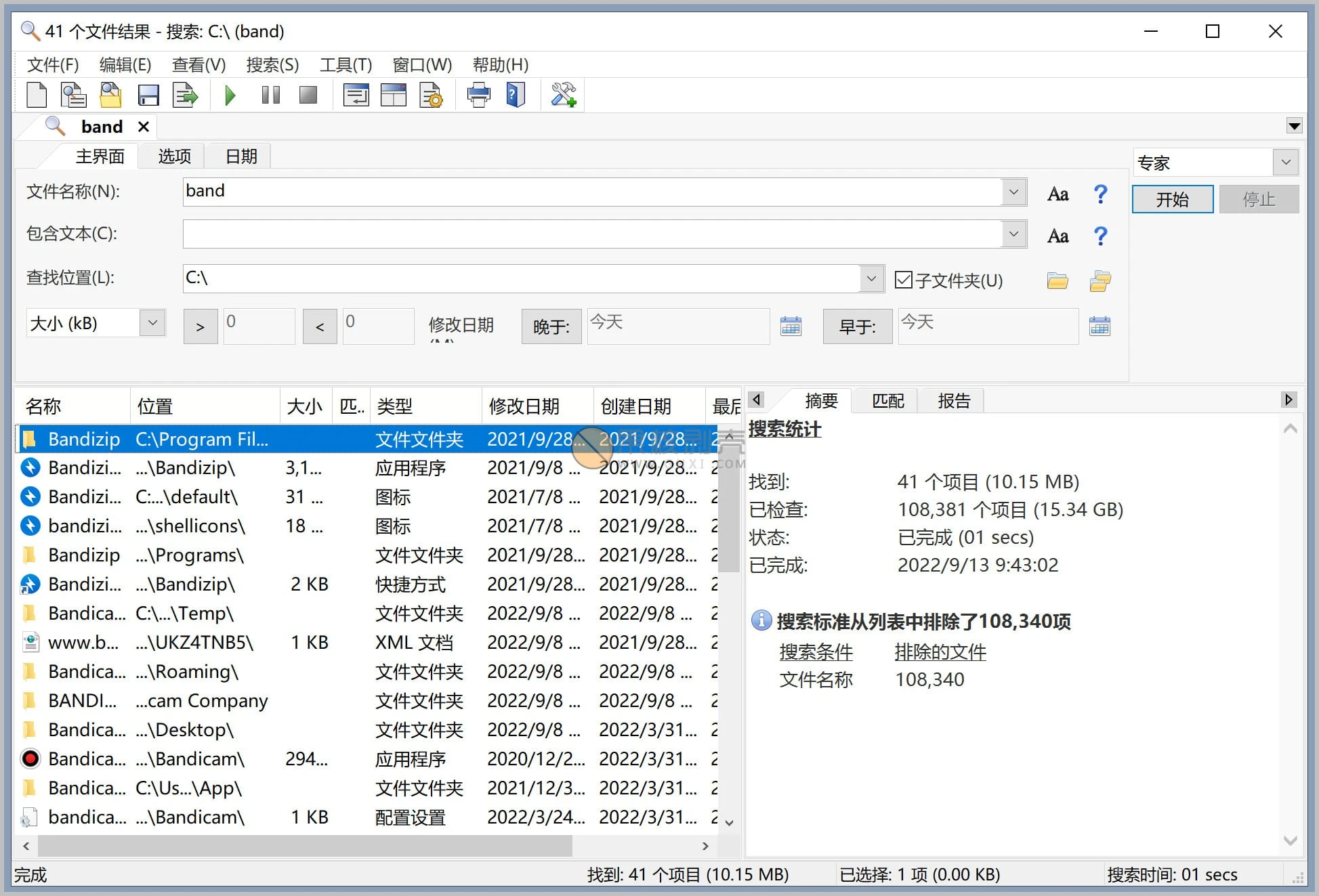
Task: Select the Bandica... 294... 应用程序 row
Action: click(367, 759)
